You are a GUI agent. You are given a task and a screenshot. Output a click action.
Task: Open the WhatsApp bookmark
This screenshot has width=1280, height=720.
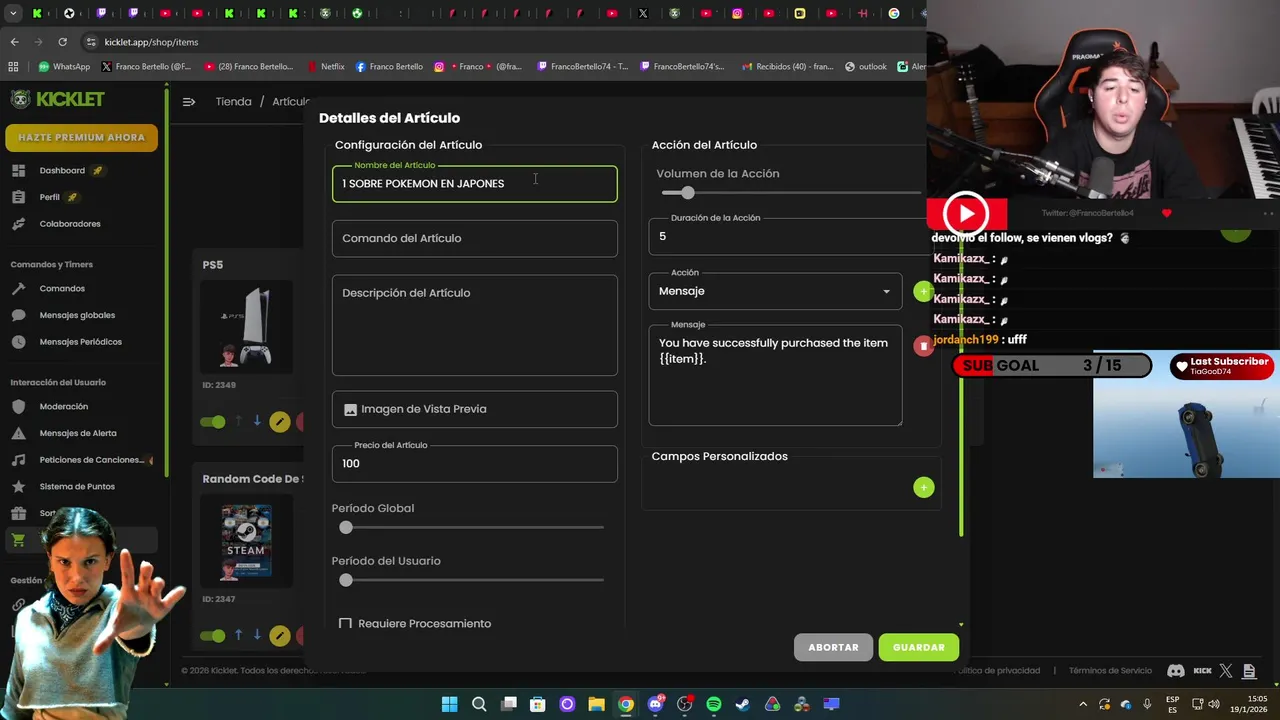tap(64, 67)
